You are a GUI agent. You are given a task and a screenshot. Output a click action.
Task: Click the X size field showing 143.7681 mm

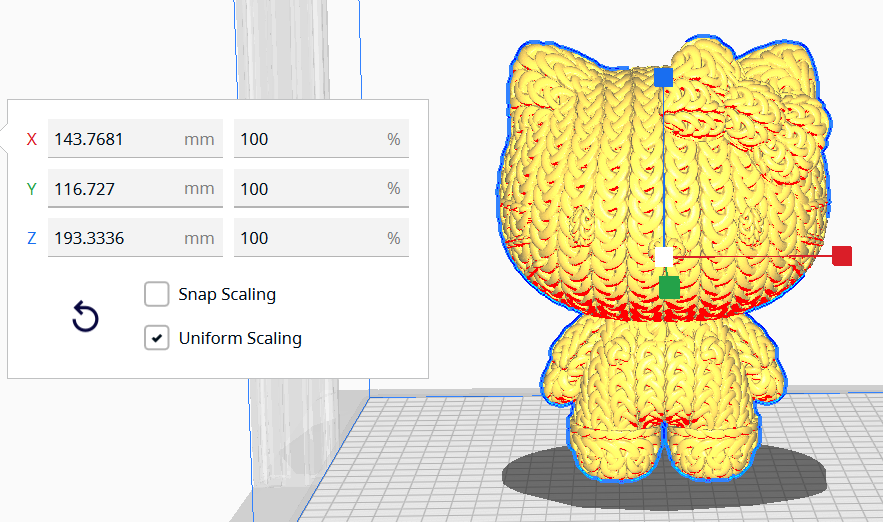135,139
